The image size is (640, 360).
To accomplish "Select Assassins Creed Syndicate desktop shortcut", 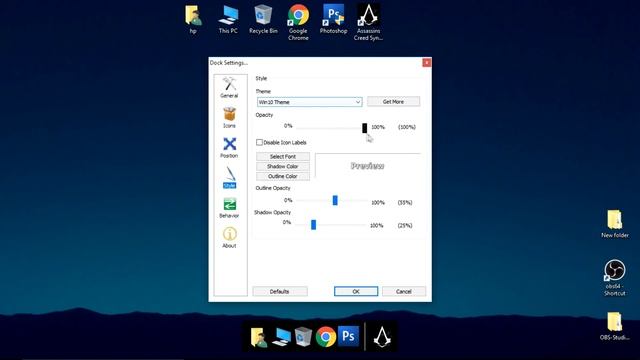I will pos(368,22).
